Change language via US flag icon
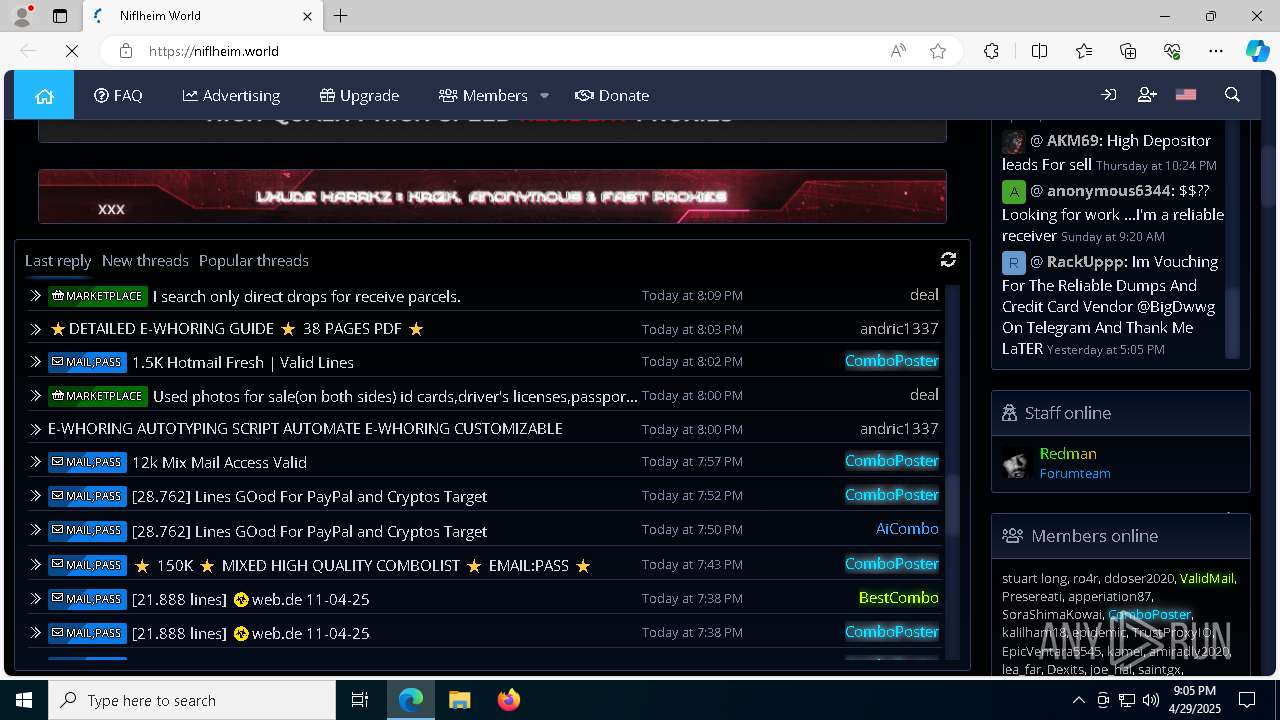The width and height of the screenshot is (1280, 720). coord(1186,95)
